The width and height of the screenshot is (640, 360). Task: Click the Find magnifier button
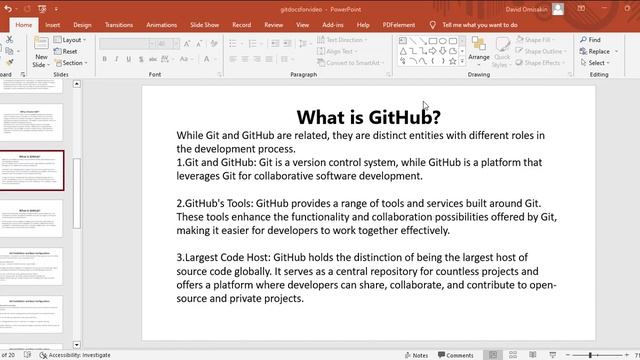[x=591, y=40]
